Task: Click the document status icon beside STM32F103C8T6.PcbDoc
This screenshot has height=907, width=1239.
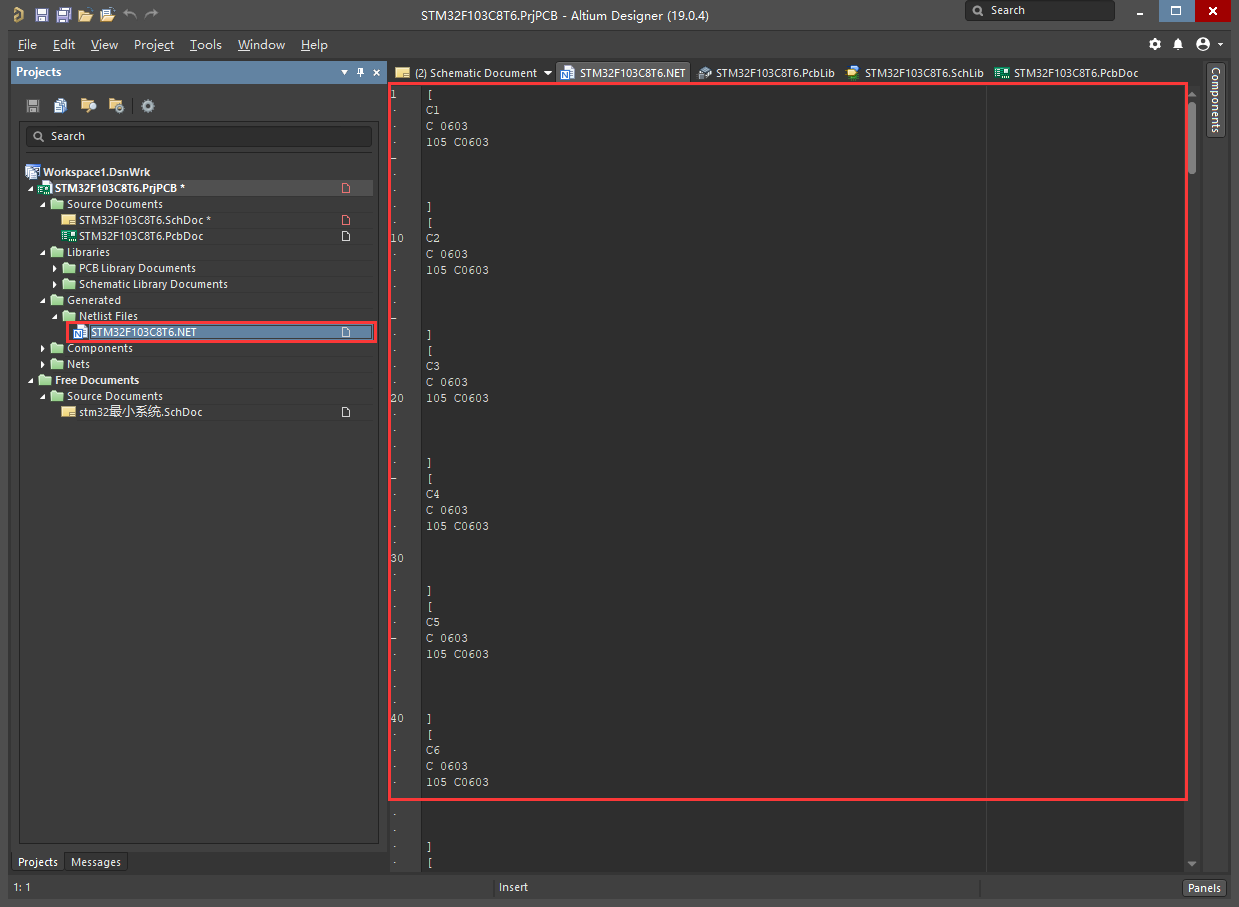Action: pos(346,236)
